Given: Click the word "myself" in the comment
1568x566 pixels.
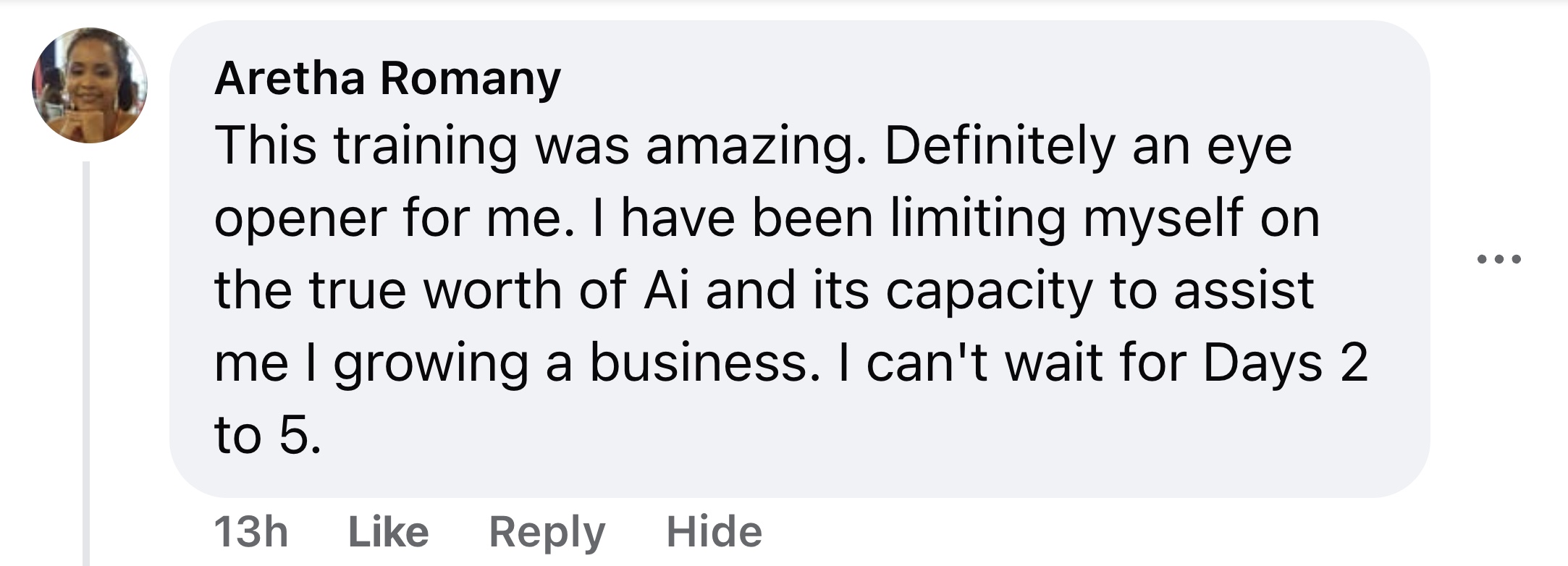Looking at the screenshot, I should (x=1163, y=219).
